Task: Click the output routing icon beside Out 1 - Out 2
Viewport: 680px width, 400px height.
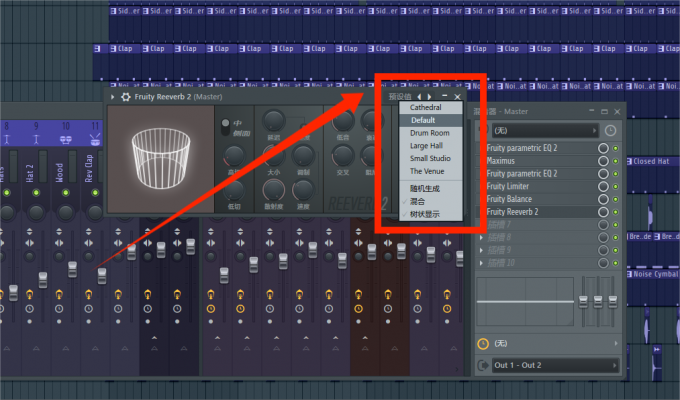Action: [483, 365]
